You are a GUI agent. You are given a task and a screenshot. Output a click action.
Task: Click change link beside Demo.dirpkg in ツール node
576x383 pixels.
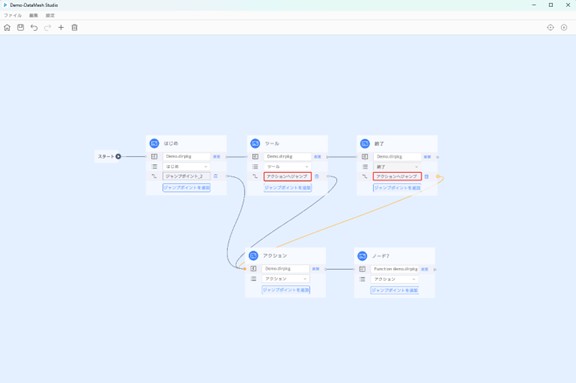pyautogui.click(x=318, y=156)
